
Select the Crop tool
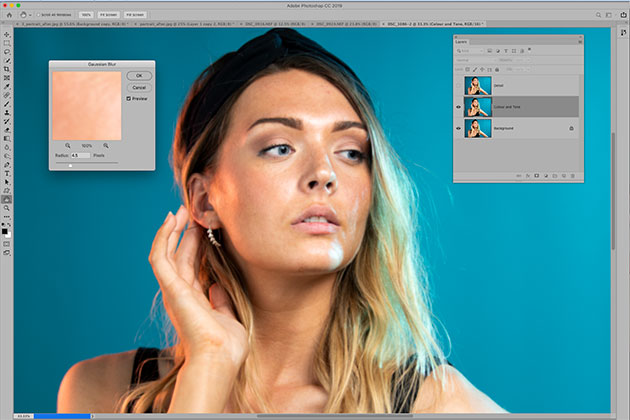(x=6, y=69)
